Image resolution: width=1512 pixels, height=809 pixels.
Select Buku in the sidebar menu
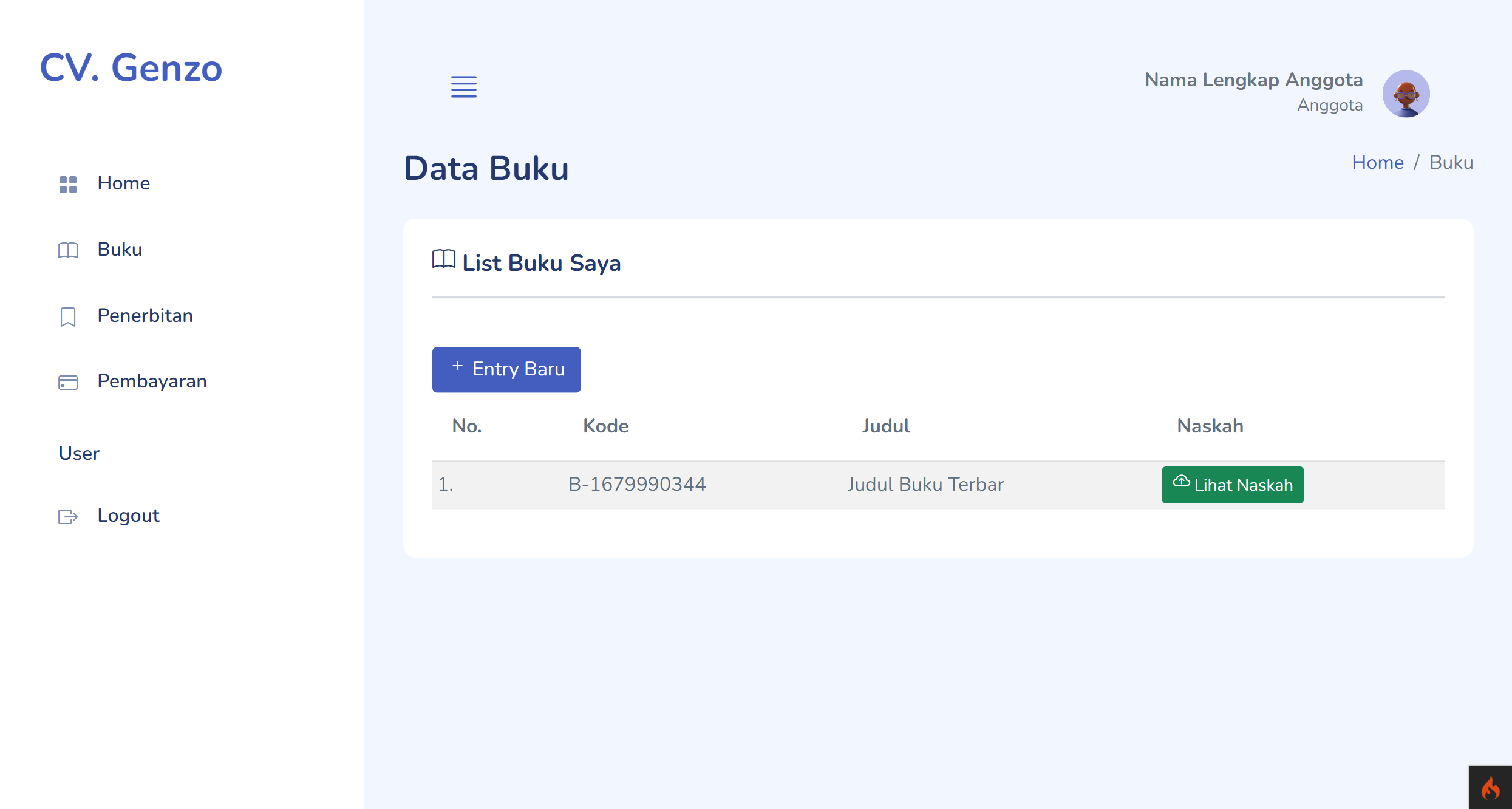coord(119,250)
